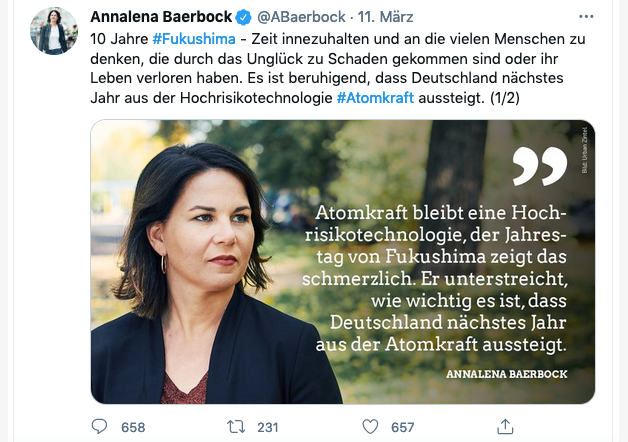Click the reply speech bubble icon
This screenshot has width=628, height=442.
(x=99, y=426)
